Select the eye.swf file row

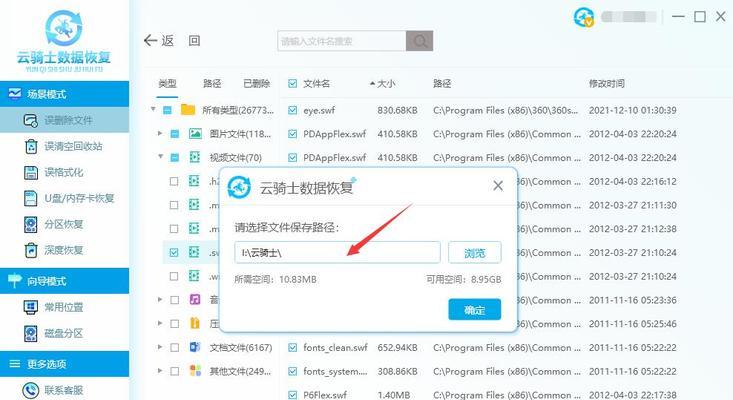[x=482, y=110]
